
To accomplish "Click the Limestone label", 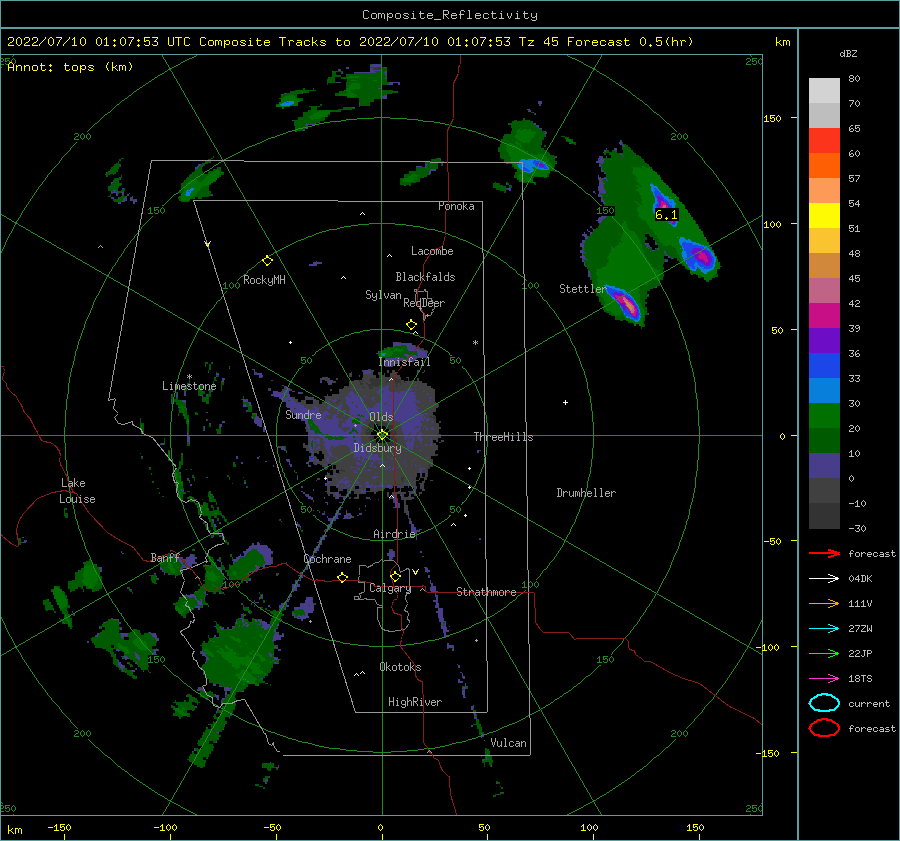I will click(x=189, y=386).
